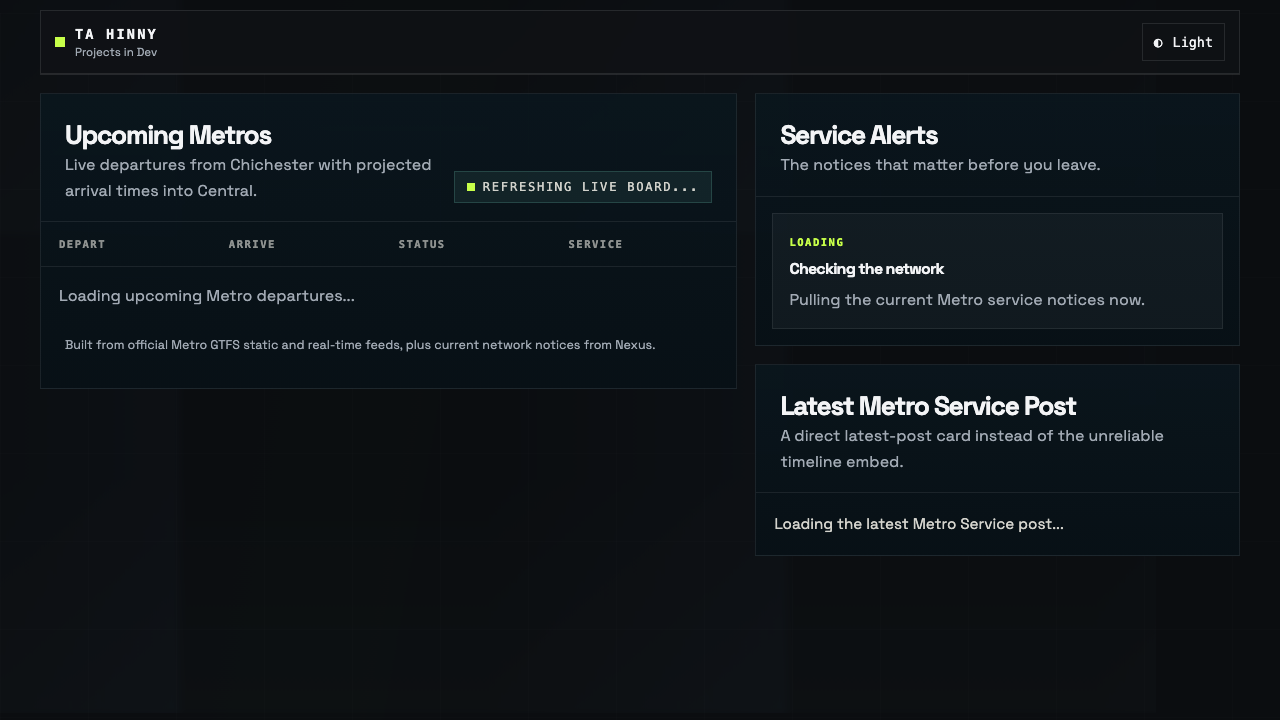Viewport: 1280px width, 720px height.
Task: Click the TA HINNY site title
Action: coord(116,34)
